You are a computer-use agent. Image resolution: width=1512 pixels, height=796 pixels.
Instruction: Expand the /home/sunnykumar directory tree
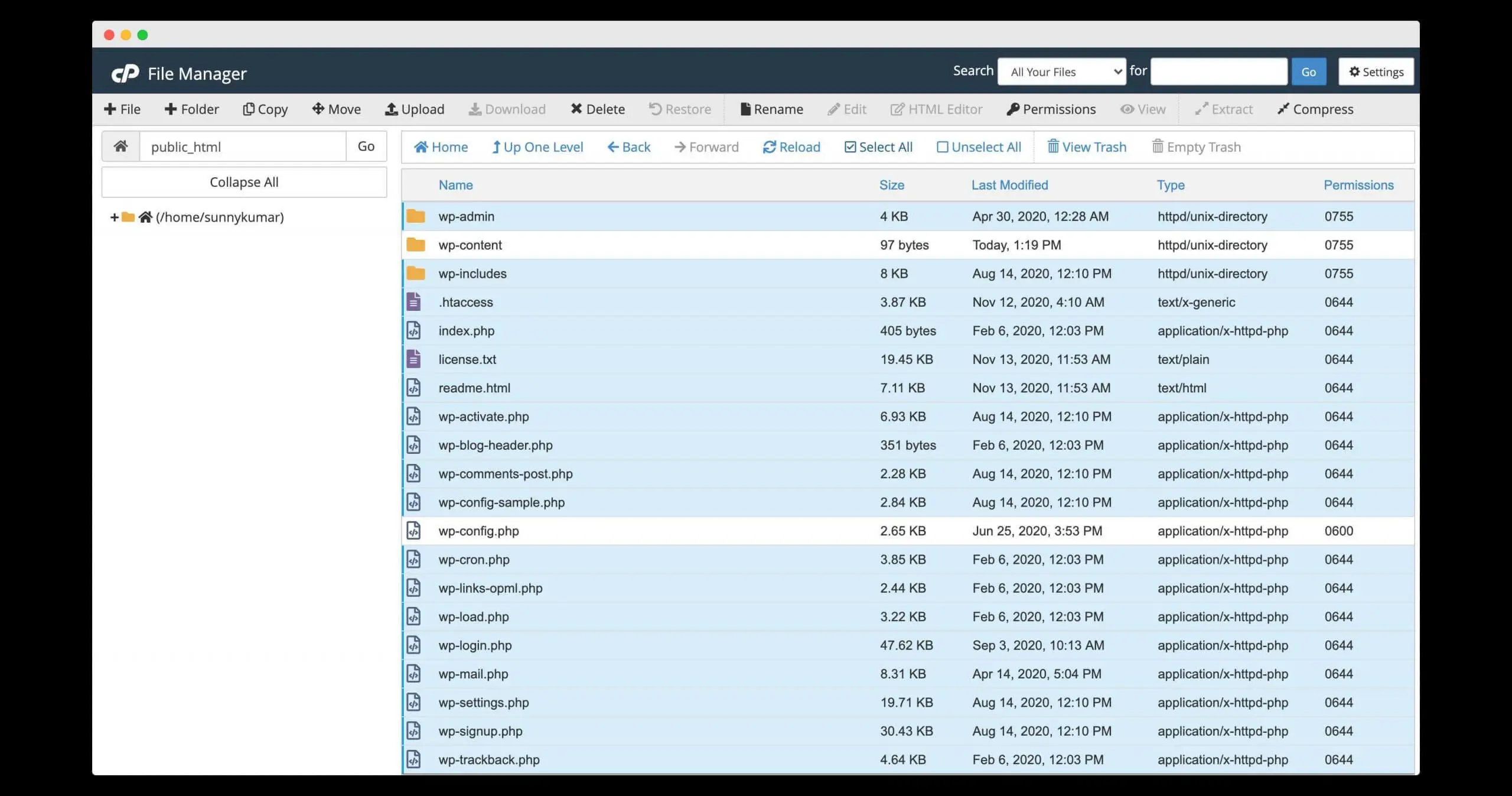pyautogui.click(x=114, y=217)
